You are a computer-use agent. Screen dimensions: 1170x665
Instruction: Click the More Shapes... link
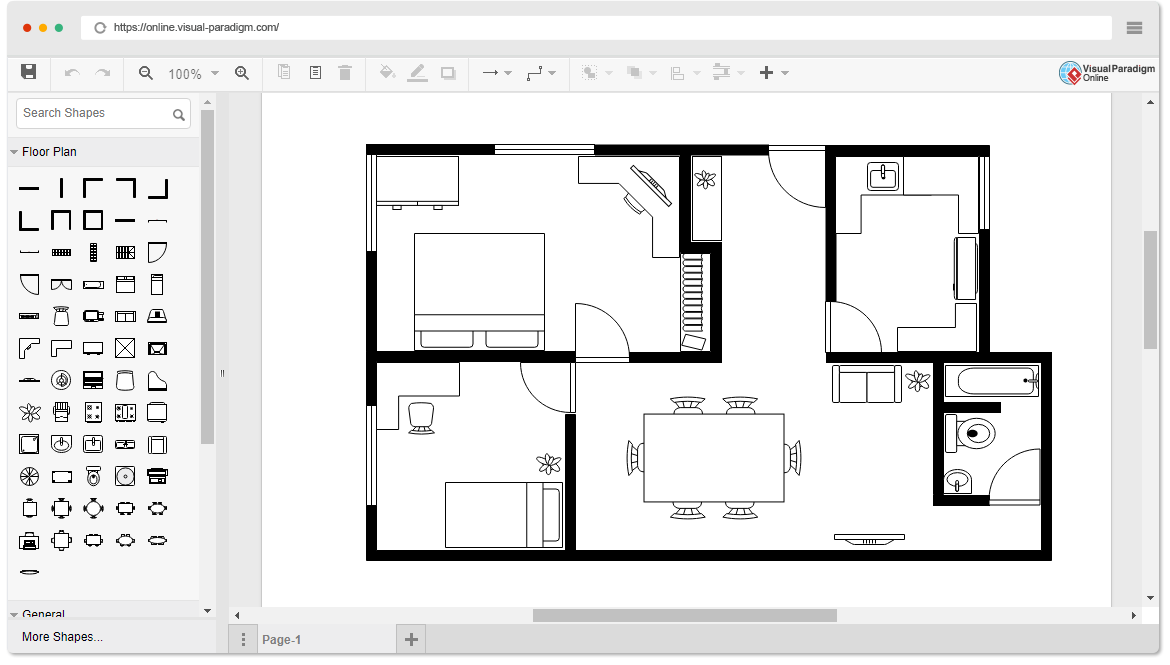tap(62, 637)
